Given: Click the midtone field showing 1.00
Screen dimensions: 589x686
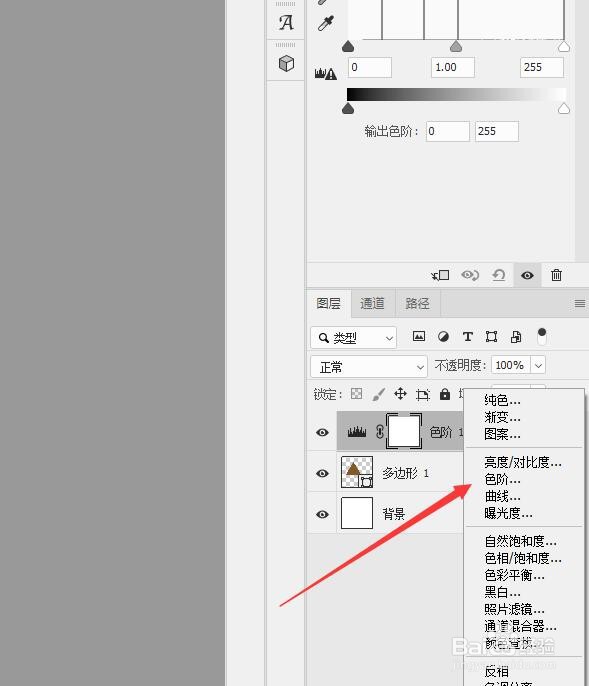Looking at the screenshot, I should click(453, 67).
